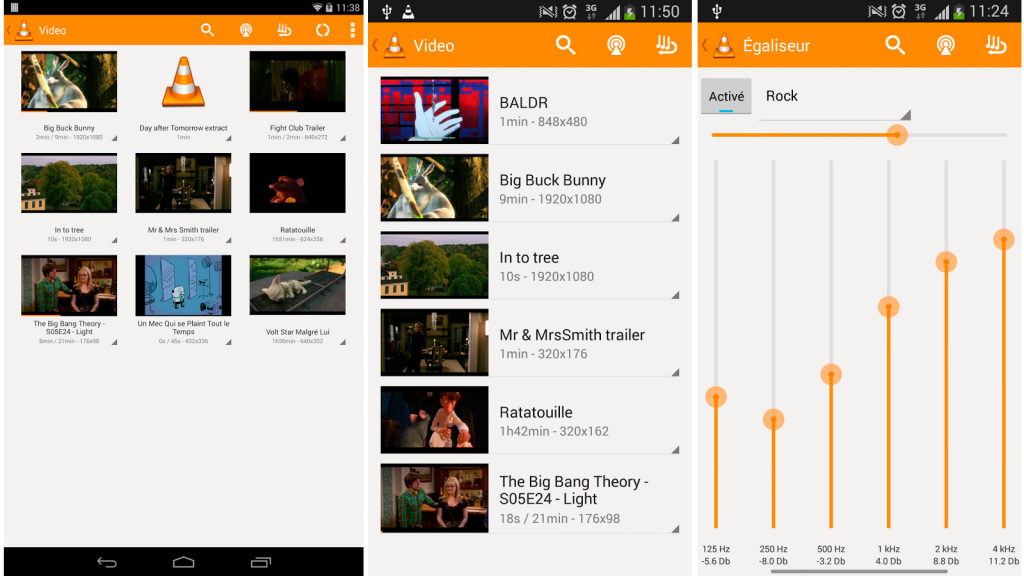Image resolution: width=1024 pixels, height=576 pixels.
Task: Open the Day after Tomorrow extract cone thumbnail
Action: 183,84
